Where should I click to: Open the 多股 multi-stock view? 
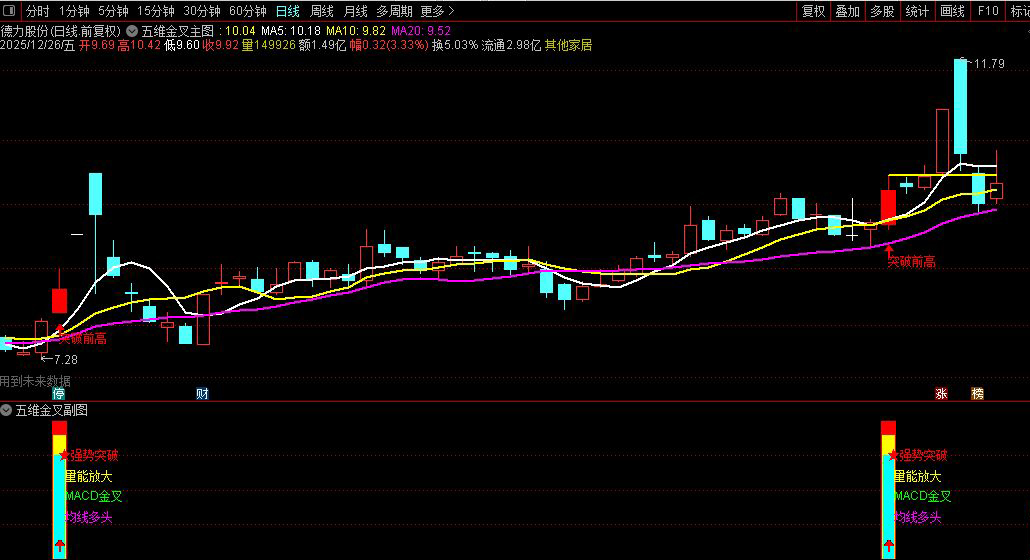(x=882, y=11)
